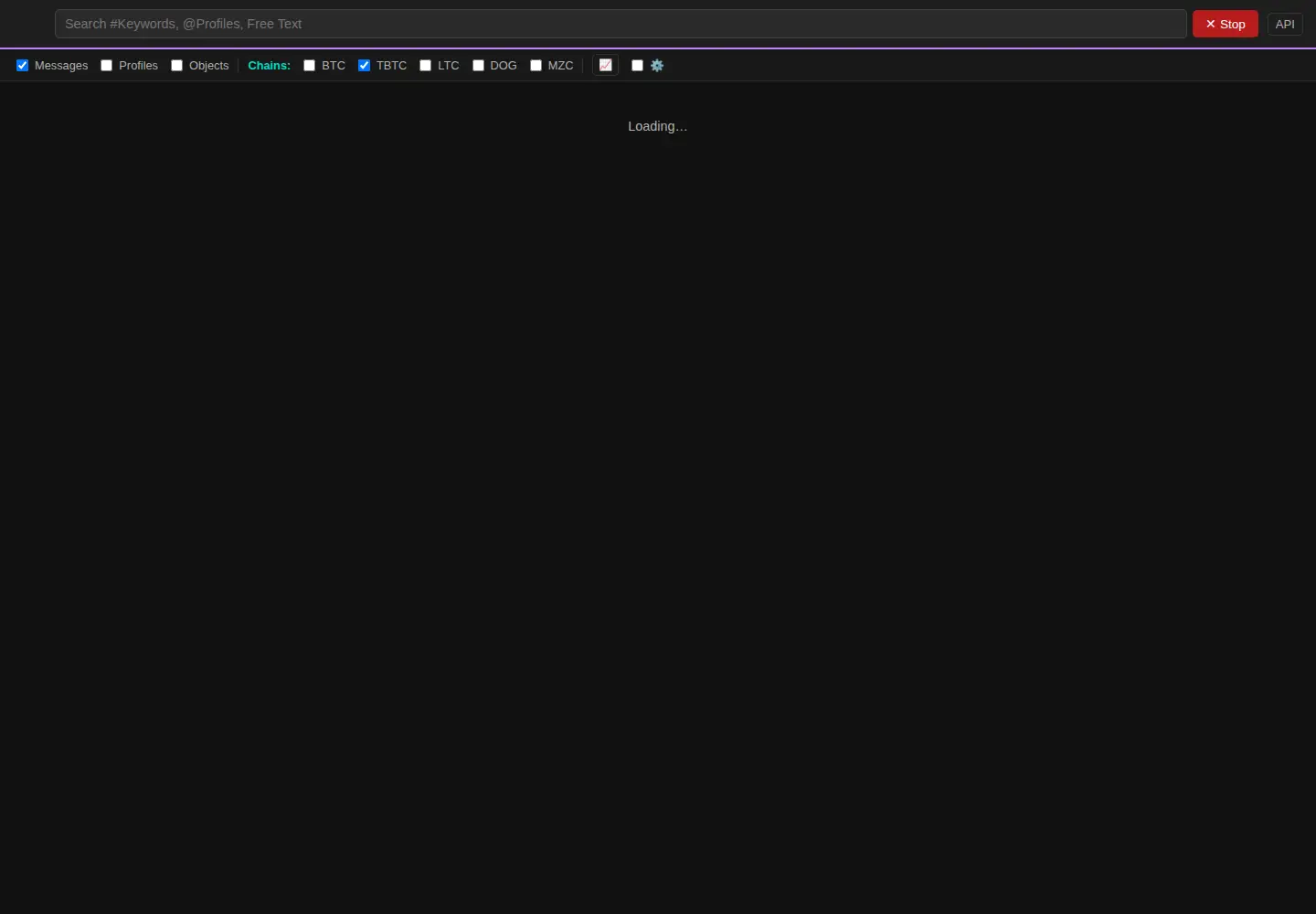Enable the BTC chain checkbox
This screenshot has height=914, width=1316.
pos(310,65)
